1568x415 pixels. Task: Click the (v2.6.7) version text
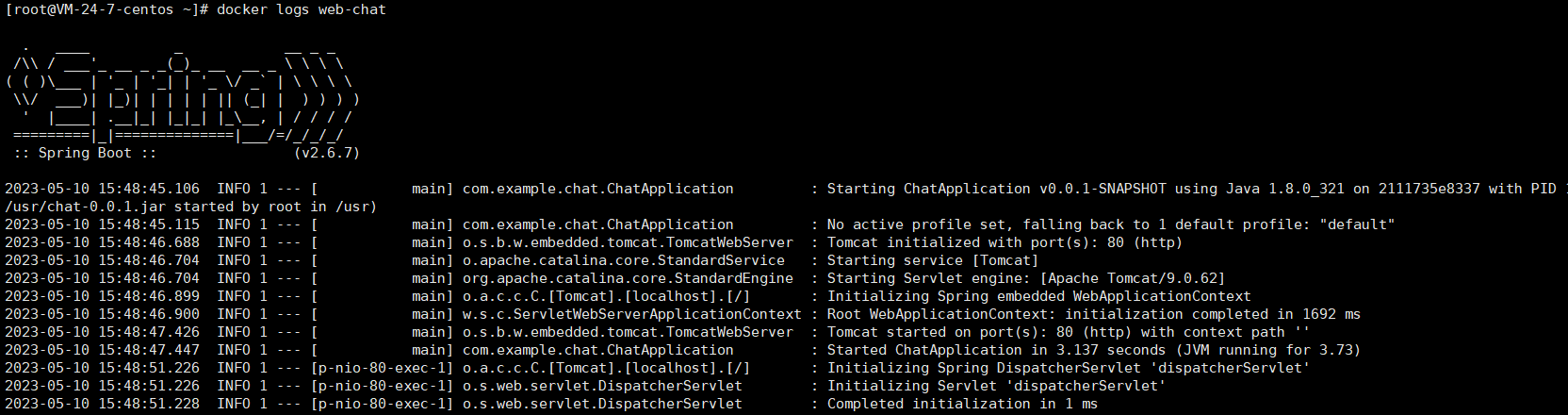326,153
